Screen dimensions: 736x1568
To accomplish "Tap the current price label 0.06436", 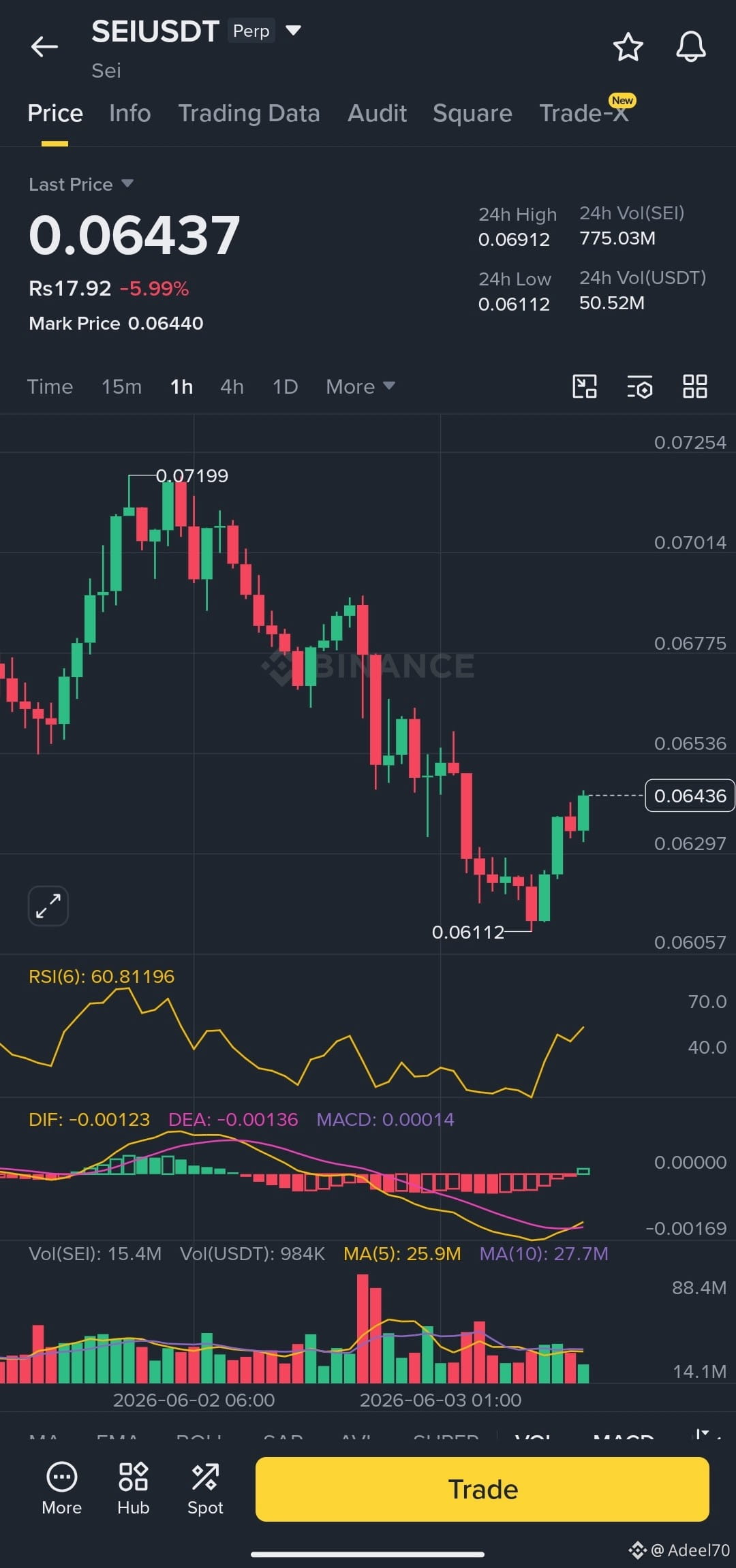I will point(690,796).
